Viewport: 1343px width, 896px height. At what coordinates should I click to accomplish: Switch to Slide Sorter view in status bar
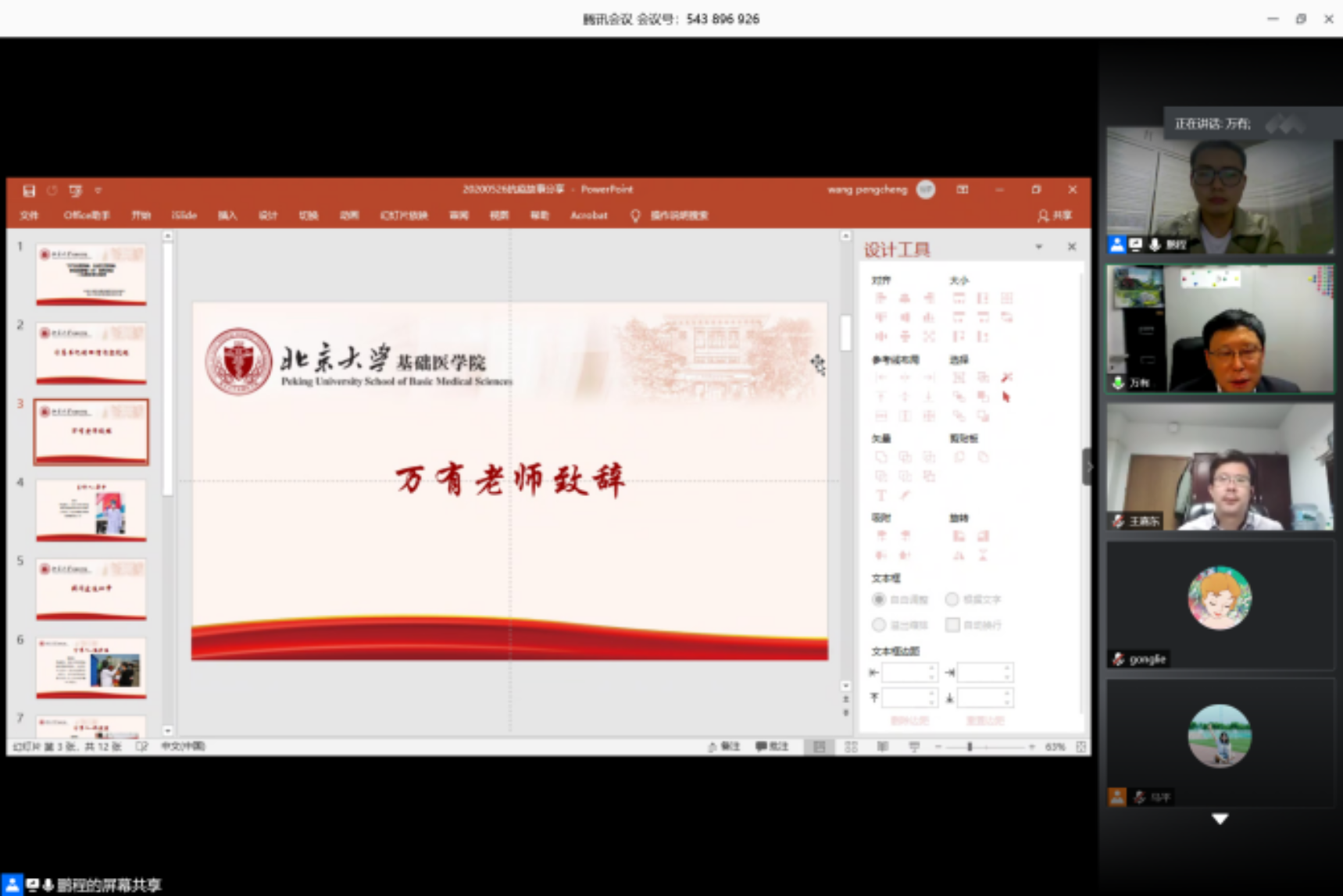pos(851,747)
